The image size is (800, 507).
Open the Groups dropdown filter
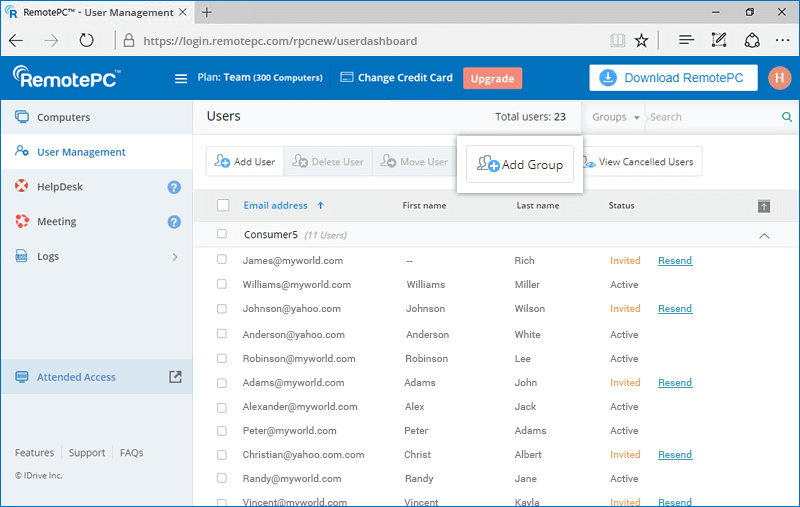(x=615, y=117)
